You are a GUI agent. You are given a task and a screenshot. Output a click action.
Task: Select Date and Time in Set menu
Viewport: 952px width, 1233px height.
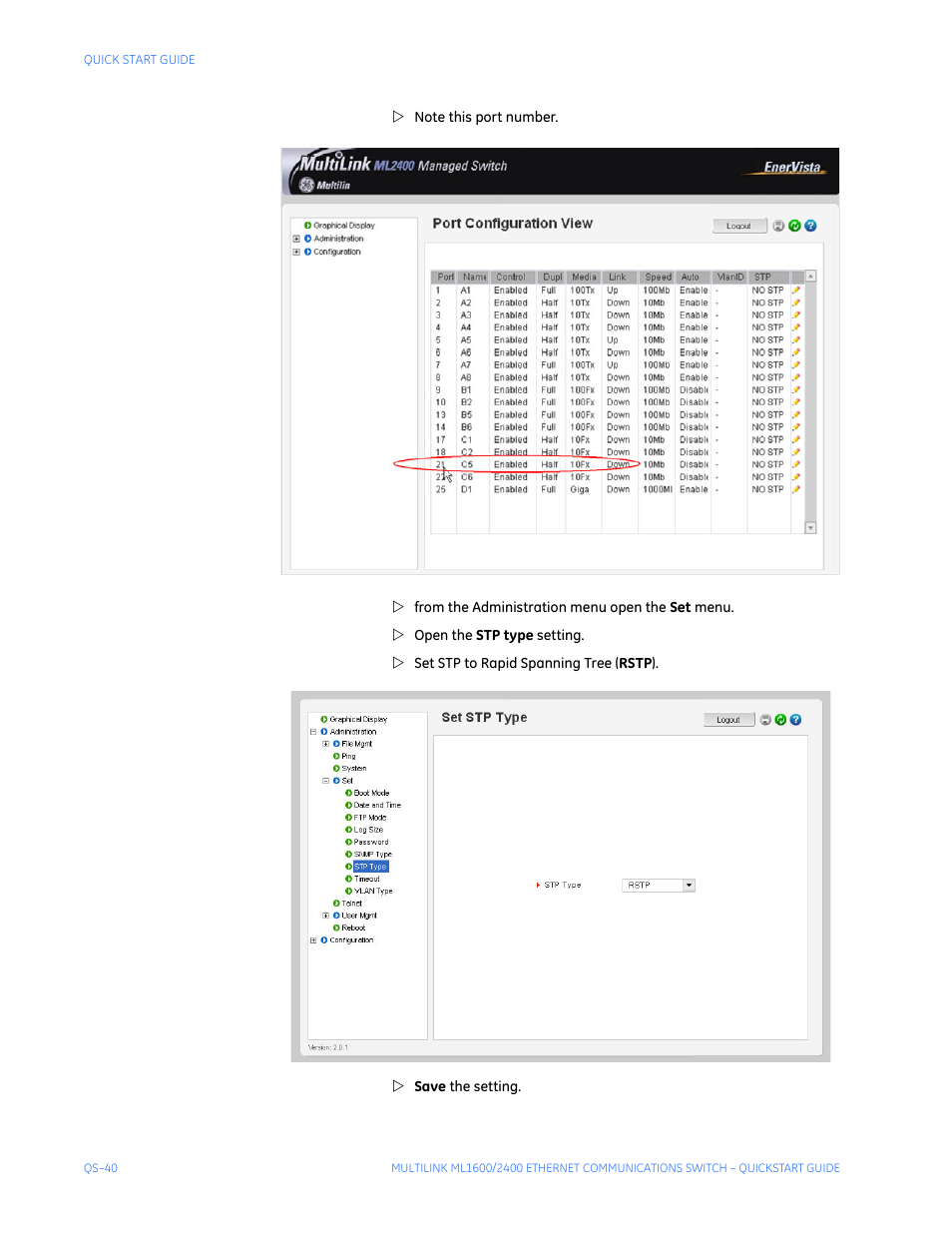[x=377, y=806]
